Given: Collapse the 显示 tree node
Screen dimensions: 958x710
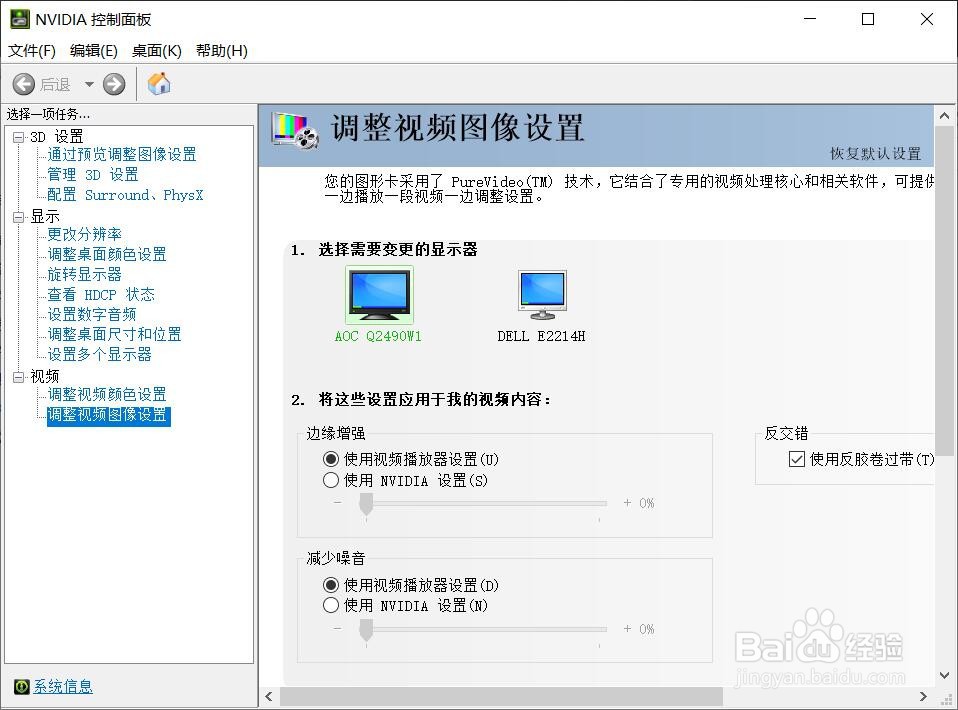Looking at the screenshot, I should [x=19, y=217].
